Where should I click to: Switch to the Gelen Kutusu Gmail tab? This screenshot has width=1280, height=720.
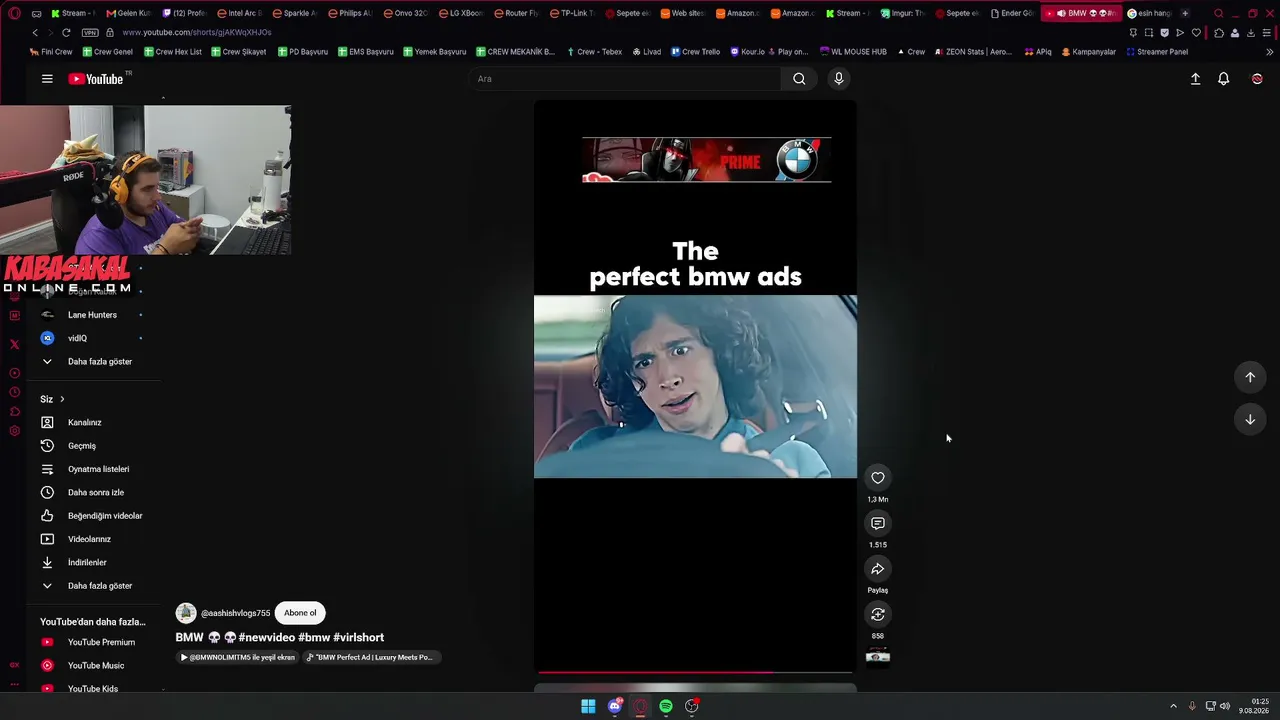pyautogui.click(x=128, y=13)
